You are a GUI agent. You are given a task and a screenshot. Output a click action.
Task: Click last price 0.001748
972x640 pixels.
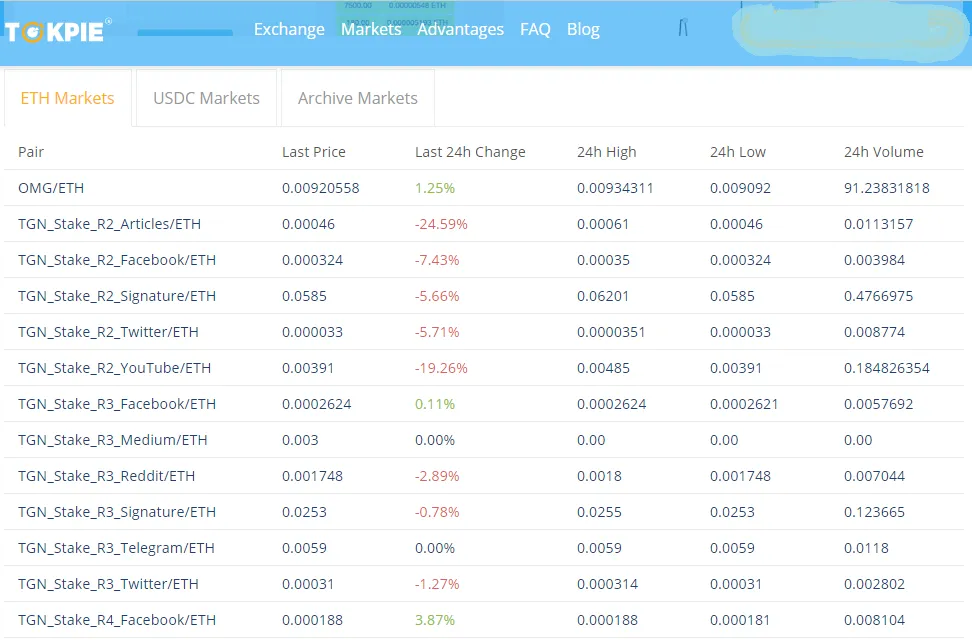[312, 476]
